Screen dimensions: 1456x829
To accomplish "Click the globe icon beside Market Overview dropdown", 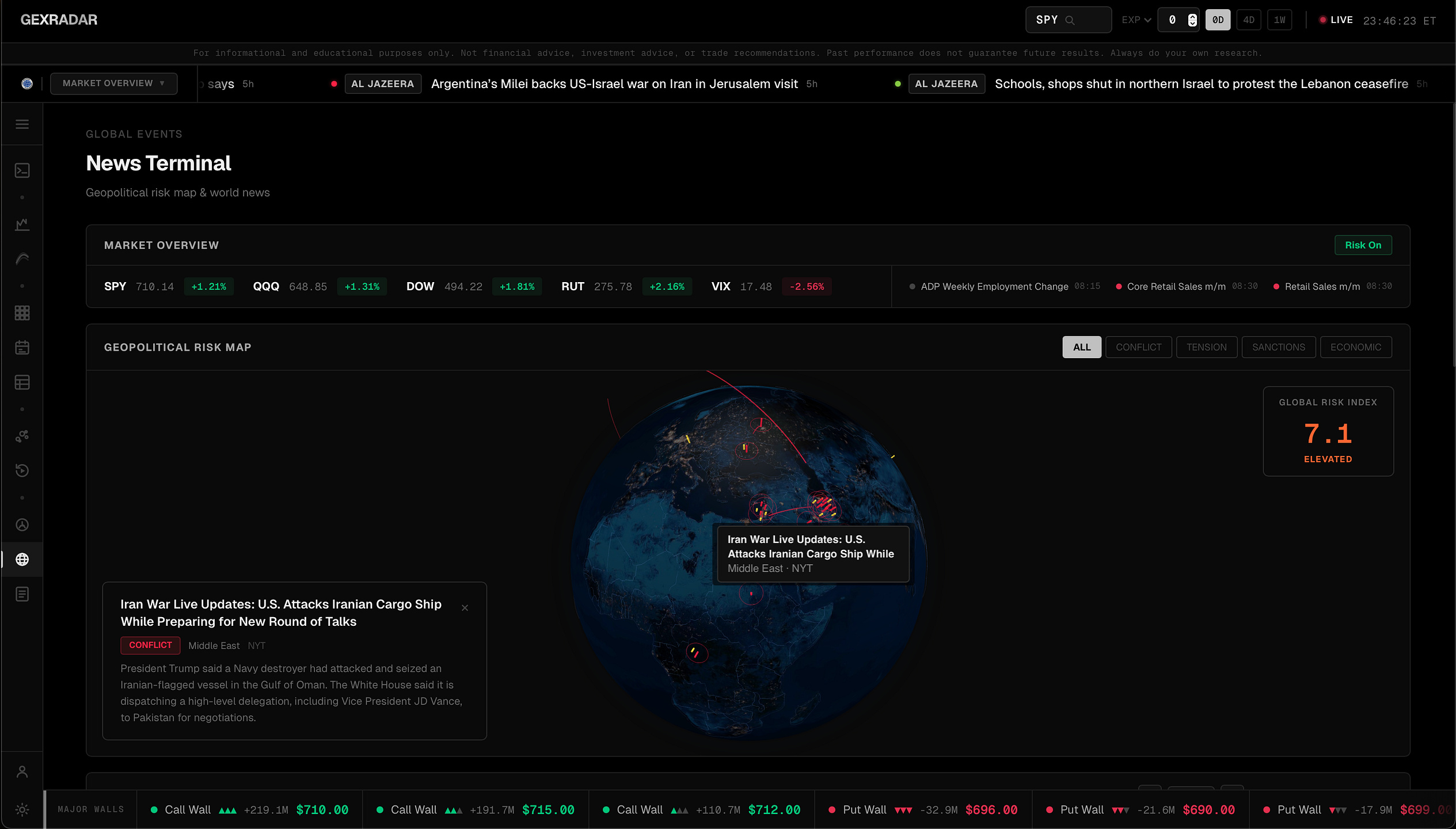I will [x=26, y=83].
